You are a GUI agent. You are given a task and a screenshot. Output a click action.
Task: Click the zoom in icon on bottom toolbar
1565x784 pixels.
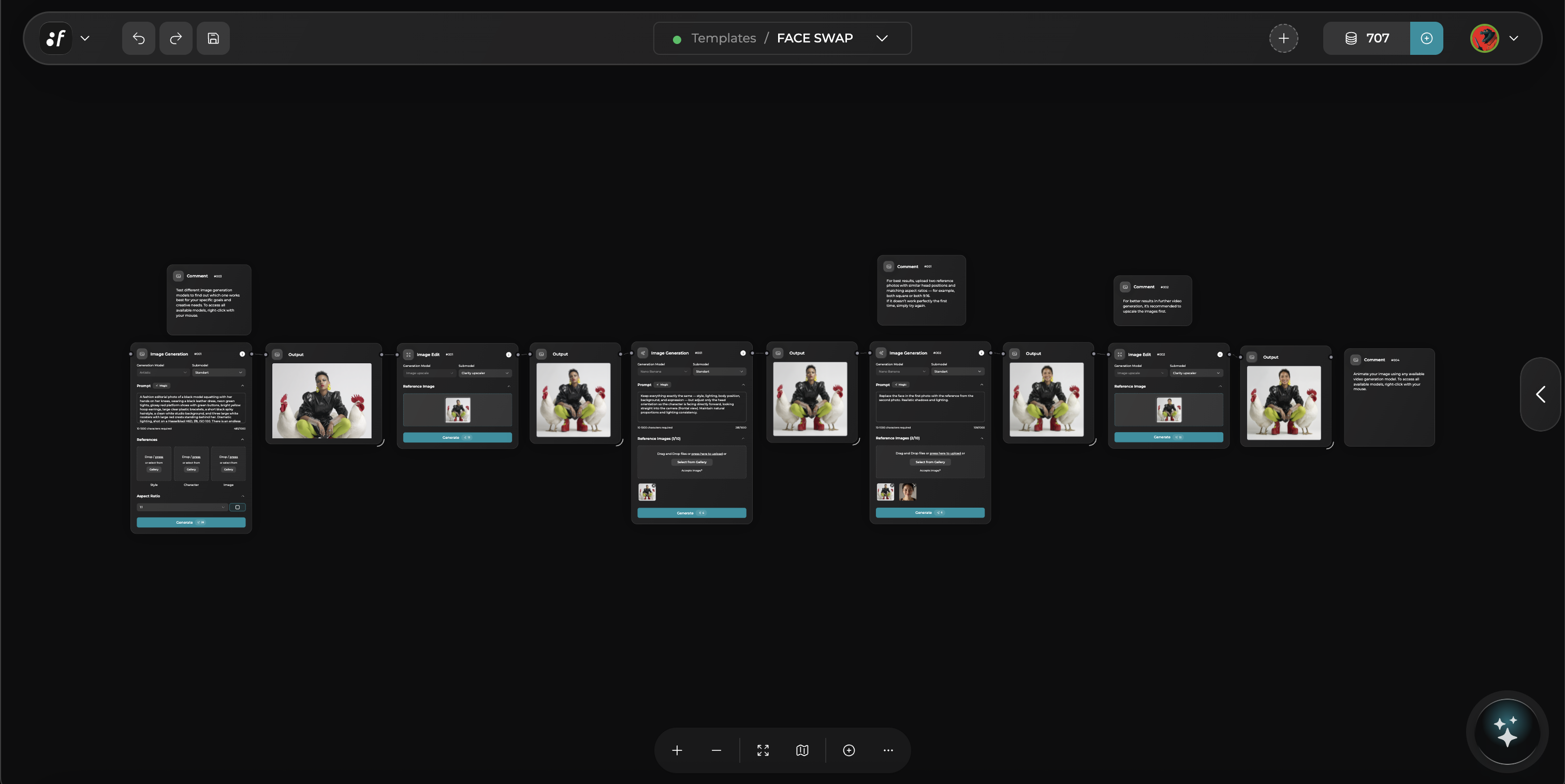point(677,750)
